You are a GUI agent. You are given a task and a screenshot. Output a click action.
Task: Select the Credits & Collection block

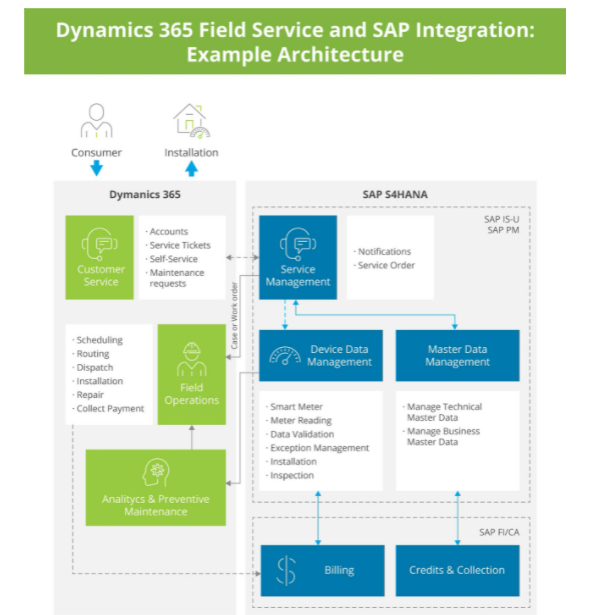click(x=458, y=571)
